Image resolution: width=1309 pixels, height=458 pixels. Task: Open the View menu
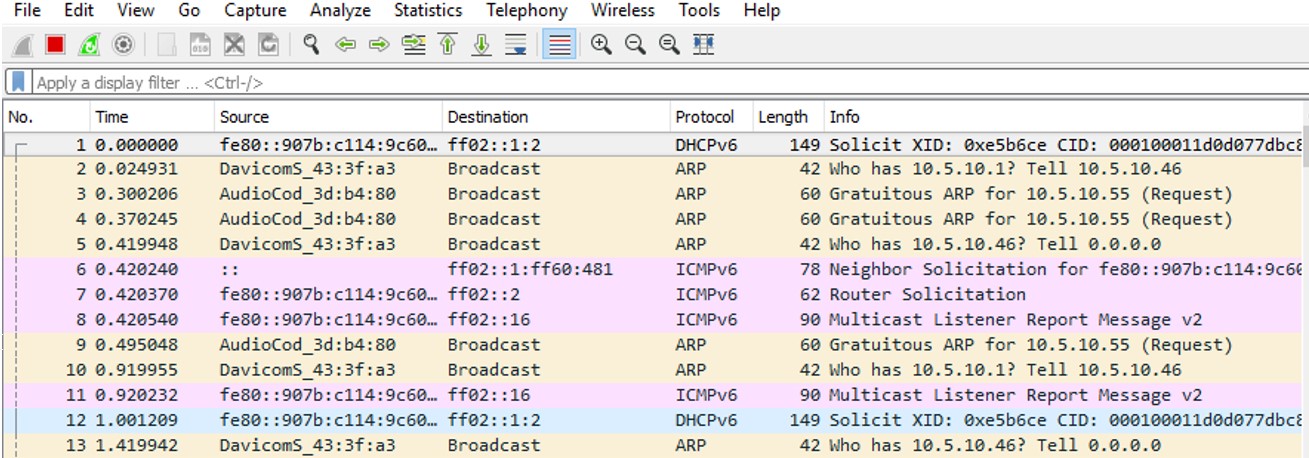tap(136, 11)
